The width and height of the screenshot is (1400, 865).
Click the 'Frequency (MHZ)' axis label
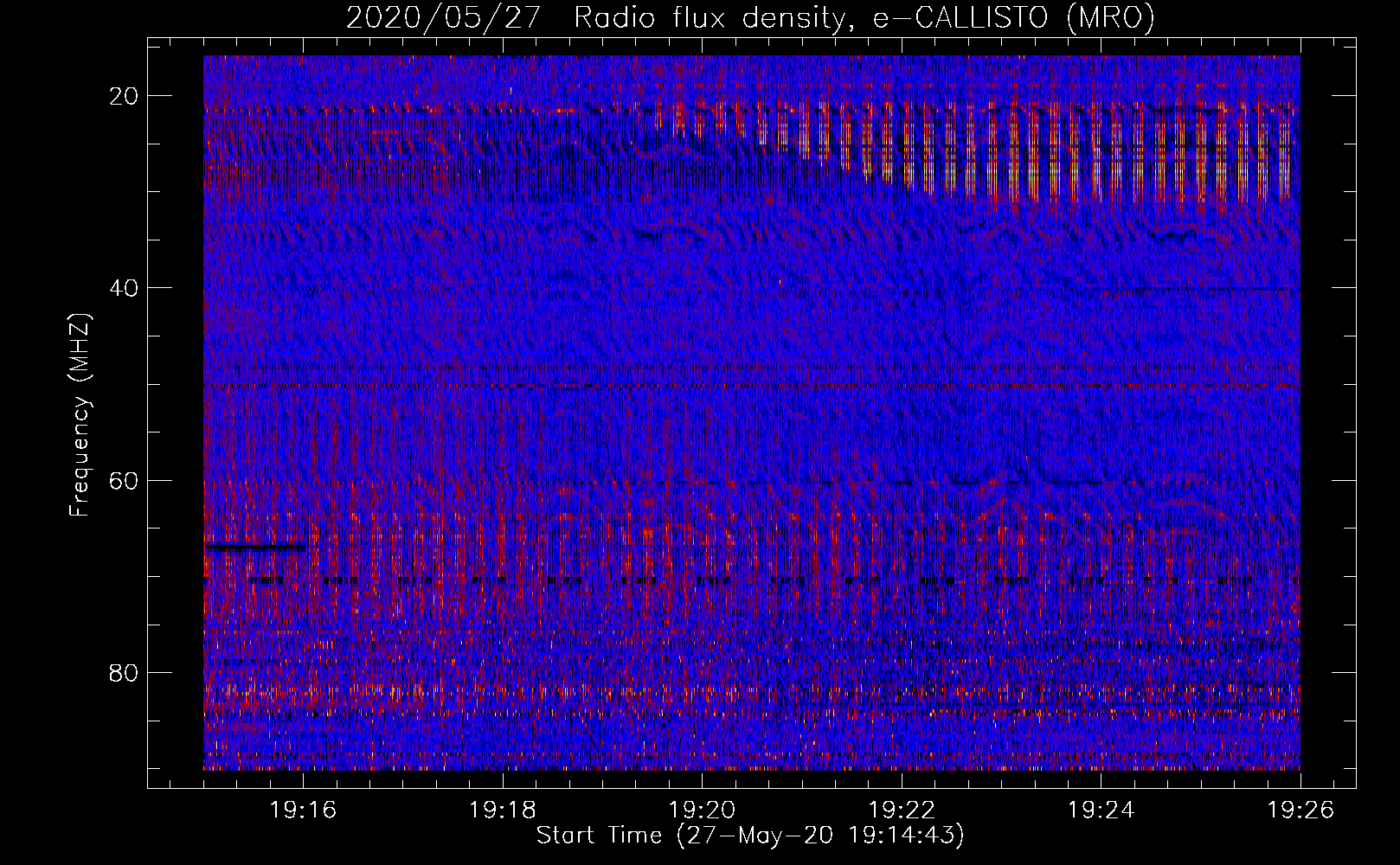pyautogui.click(x=79, y=414)
